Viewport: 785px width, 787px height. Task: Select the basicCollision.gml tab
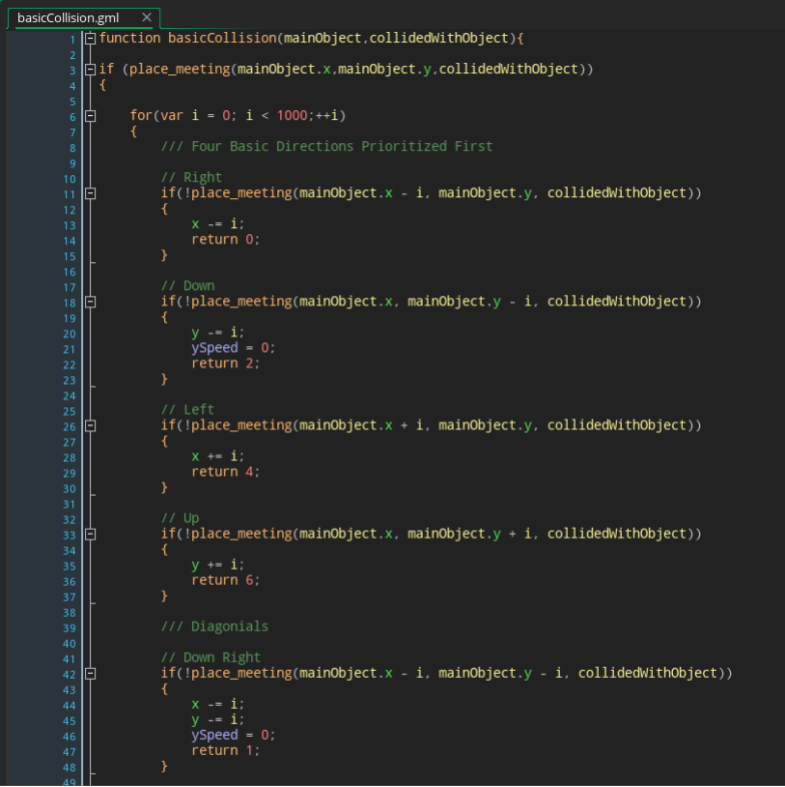[x=68, y=18]
